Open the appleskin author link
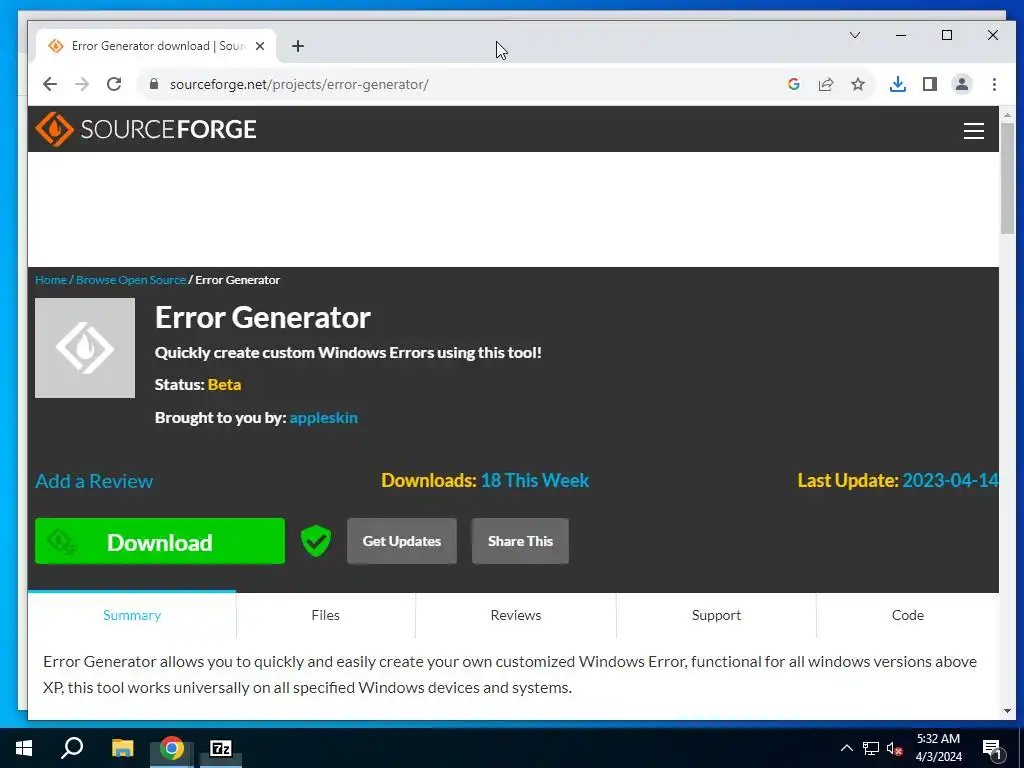Screen dimensions: 1024x768 (x=323, y=418)
